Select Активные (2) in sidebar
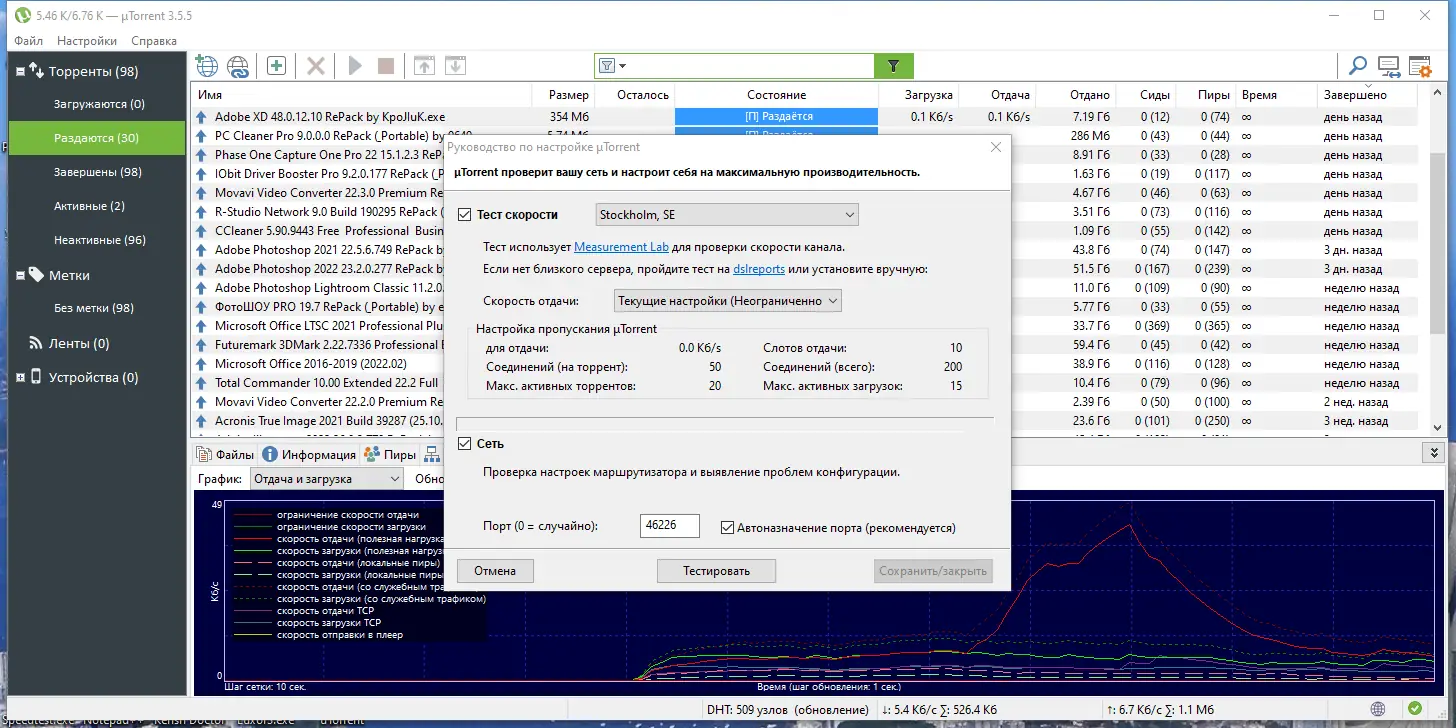This screenshot has width=1456, height=728. 88,206
